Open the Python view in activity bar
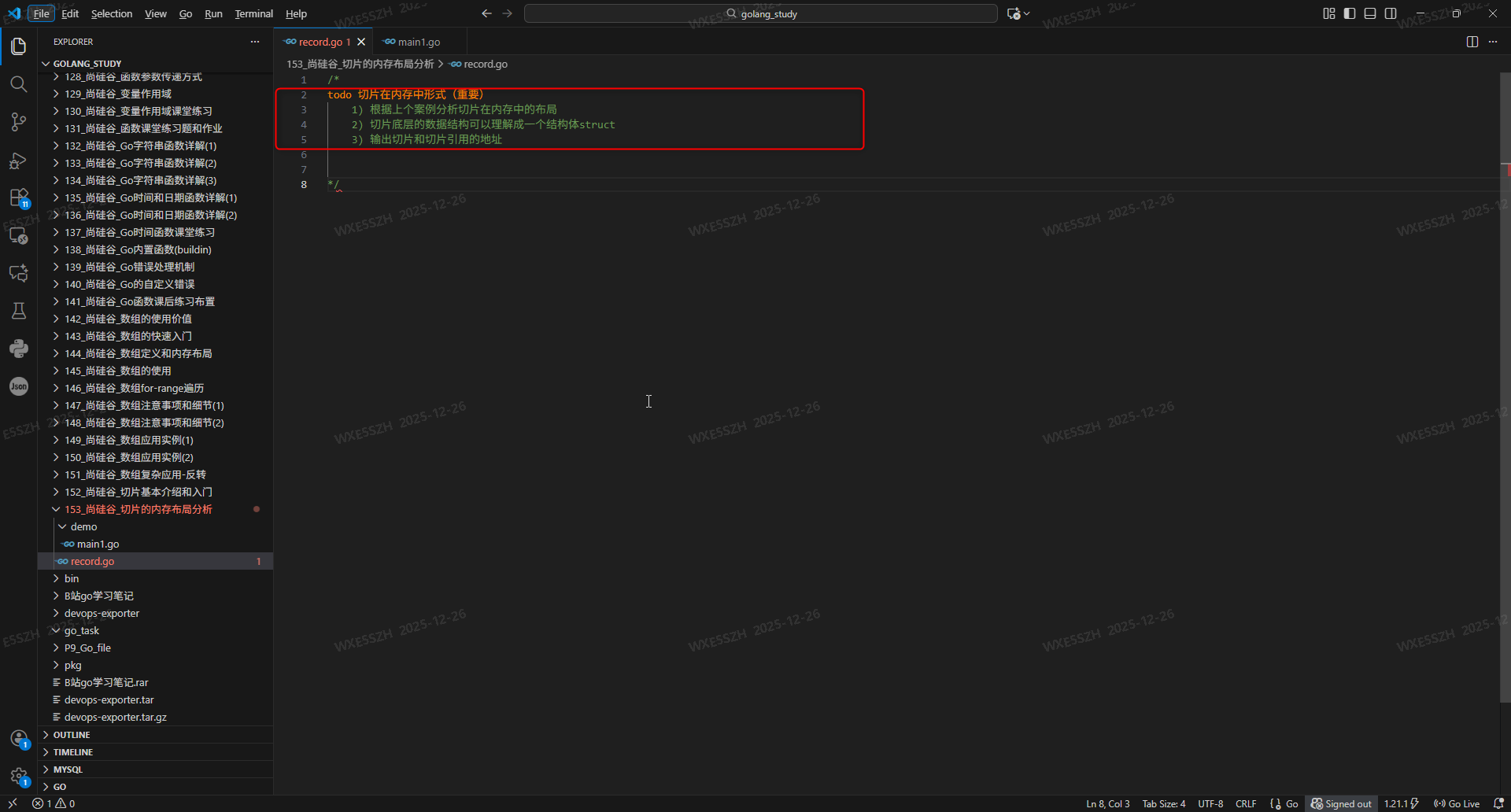Screen dimensions: 1511x812 point(19,349)
